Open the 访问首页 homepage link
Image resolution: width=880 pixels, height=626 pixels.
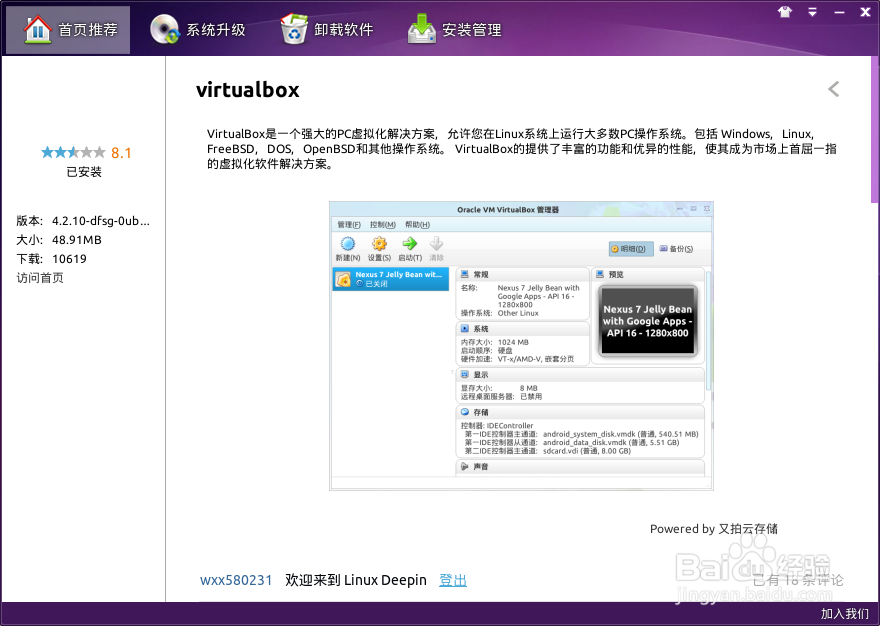click(x=40, y=278)
